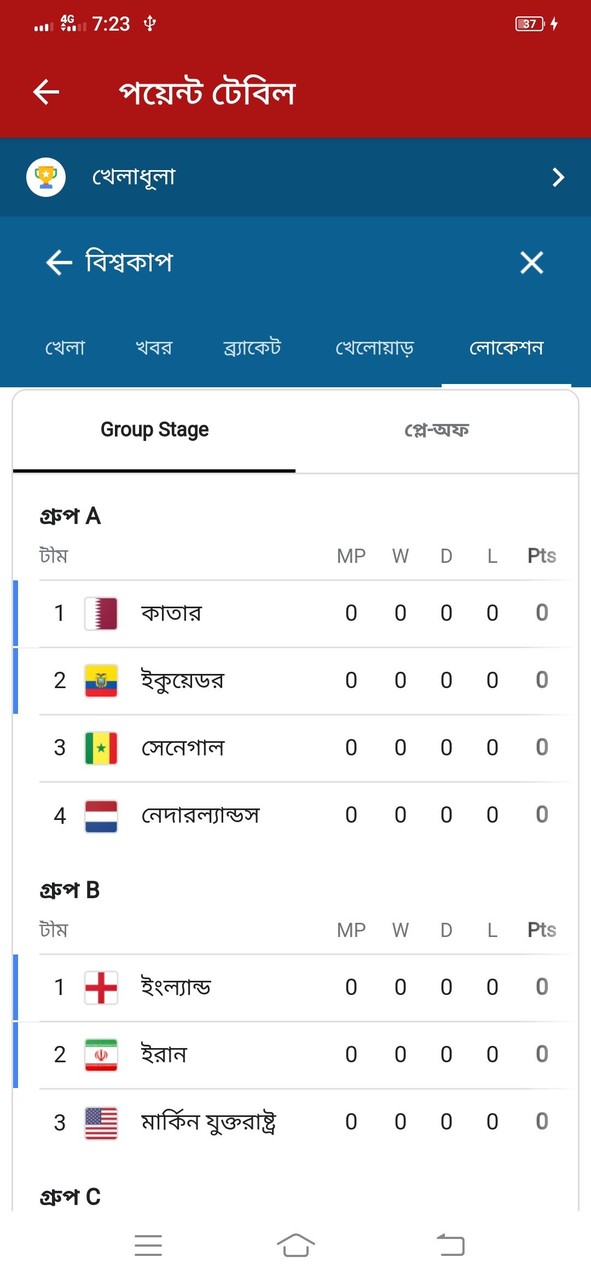The width and height of the screenshot is (591, 1280).
Task: Select team কাতার from গ্রুপ A
Action: [x=172, y=613]
